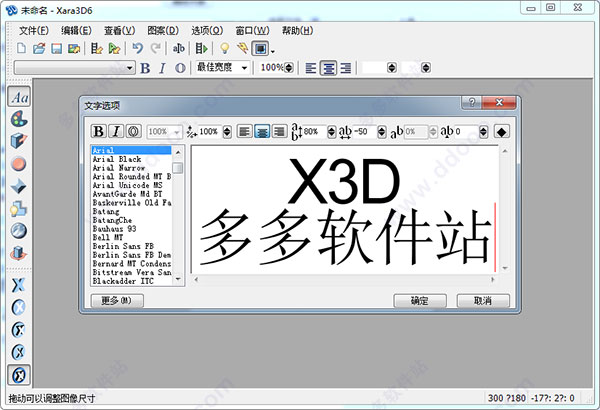The image size is (600, 410).
Task: Click the text preview horizontal scrollbar
Action: click(x=344, y=279)
